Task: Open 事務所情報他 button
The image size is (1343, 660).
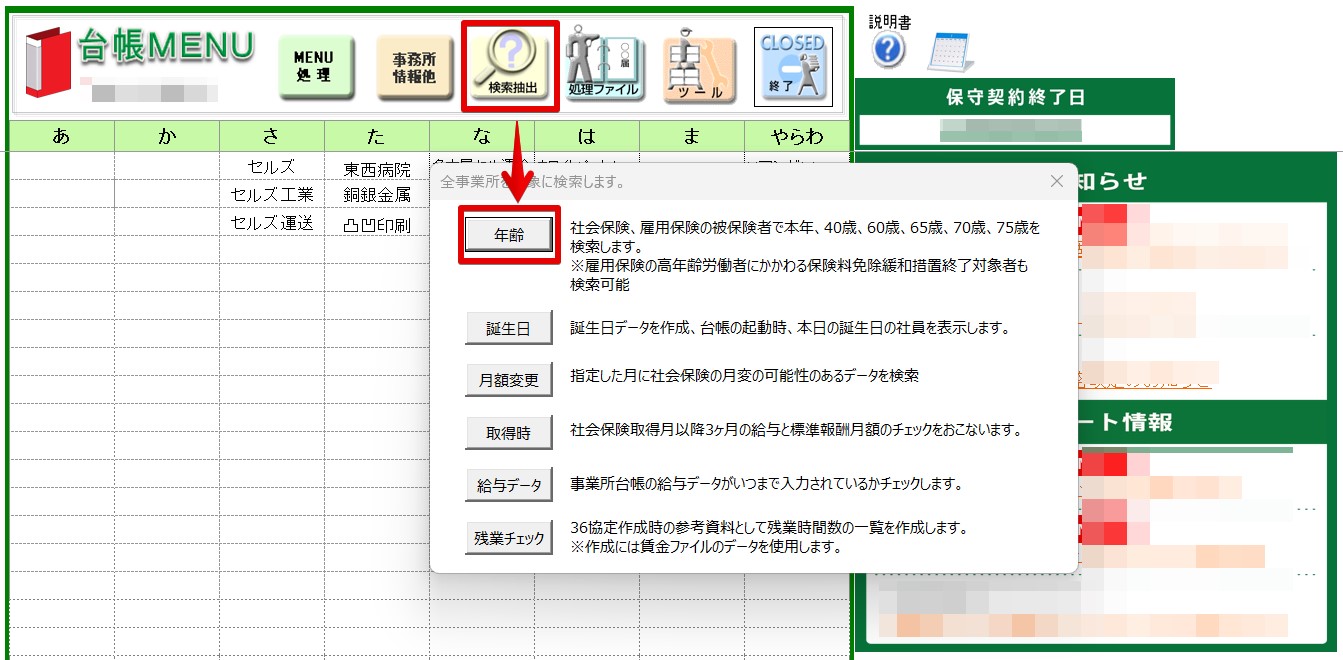Action: tap(414, 67)
